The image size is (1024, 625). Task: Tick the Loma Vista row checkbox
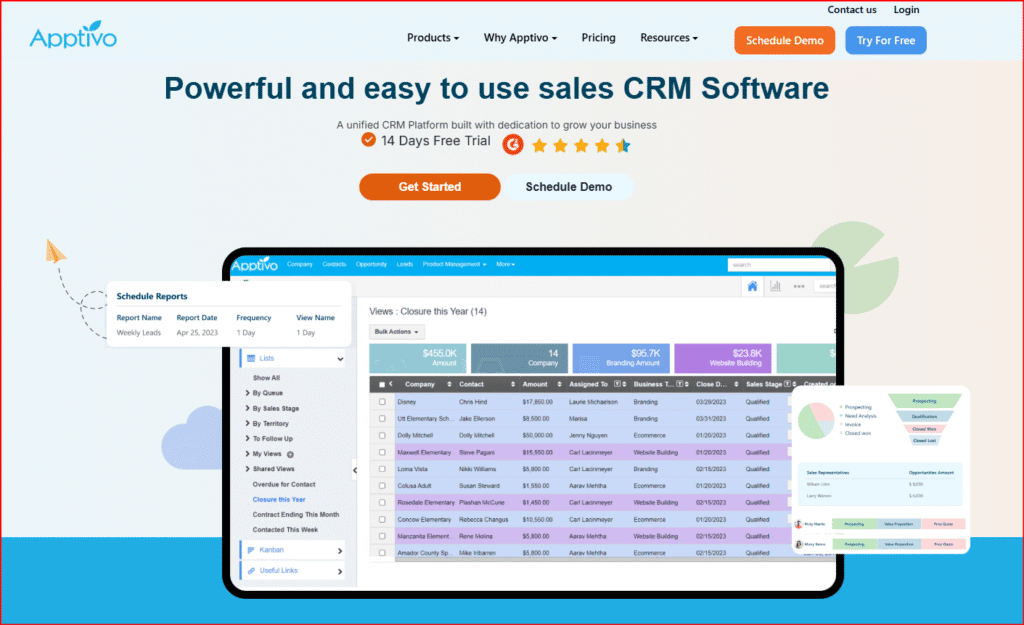382,469
